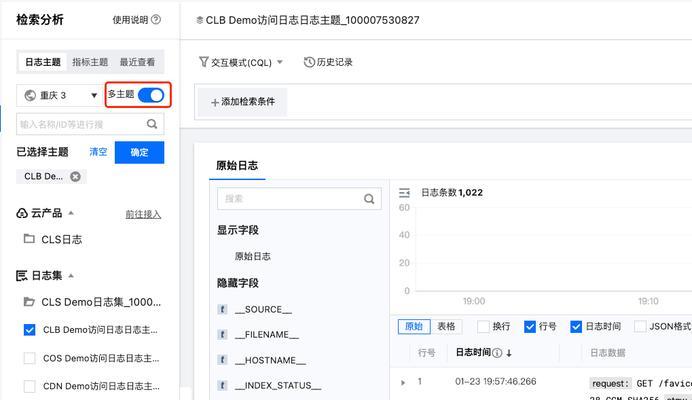Screen dimensions: 692x400
Task: Click the CLS日志 folder icon
Action: [29, 239]
